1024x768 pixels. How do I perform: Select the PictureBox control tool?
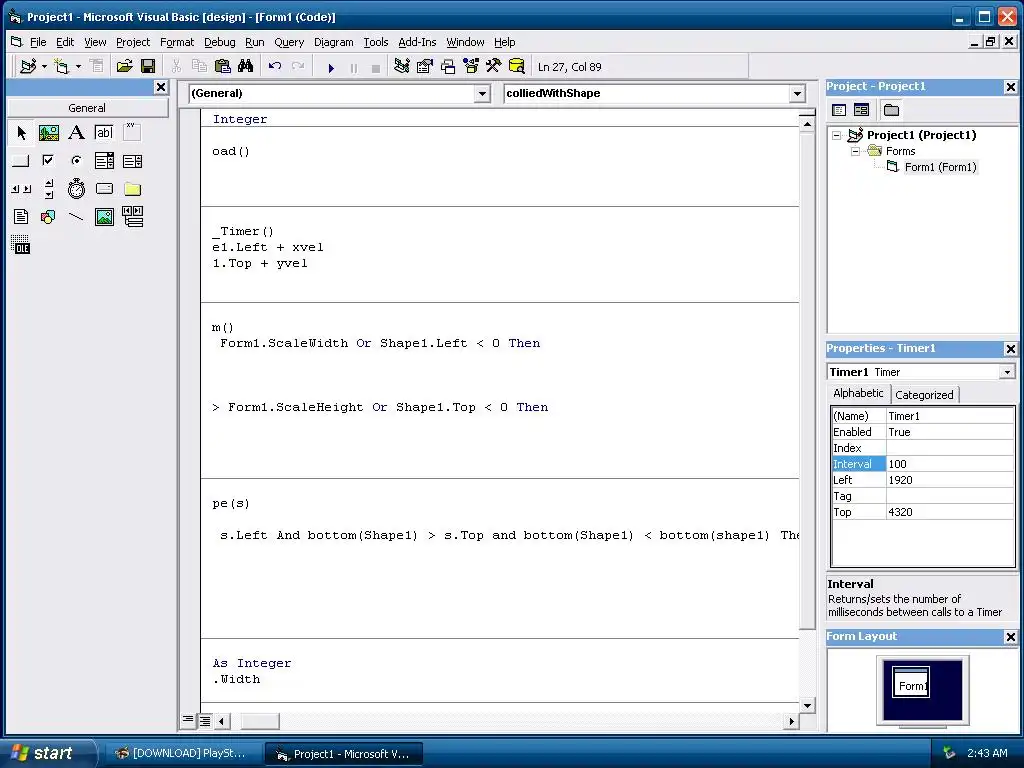49,133
